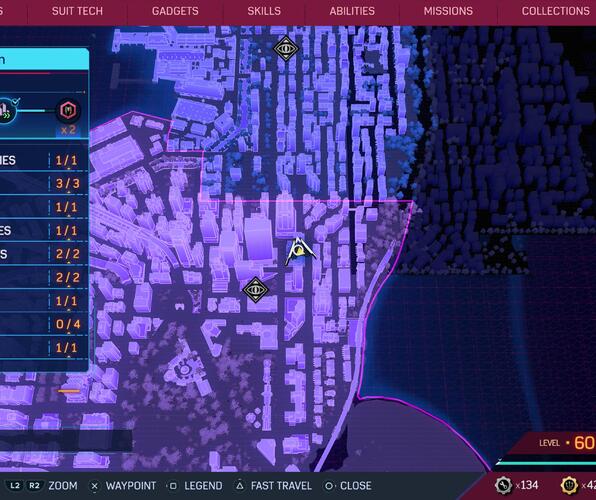
Task: Go to the Abilities tab
Action: tap(352, 11)
